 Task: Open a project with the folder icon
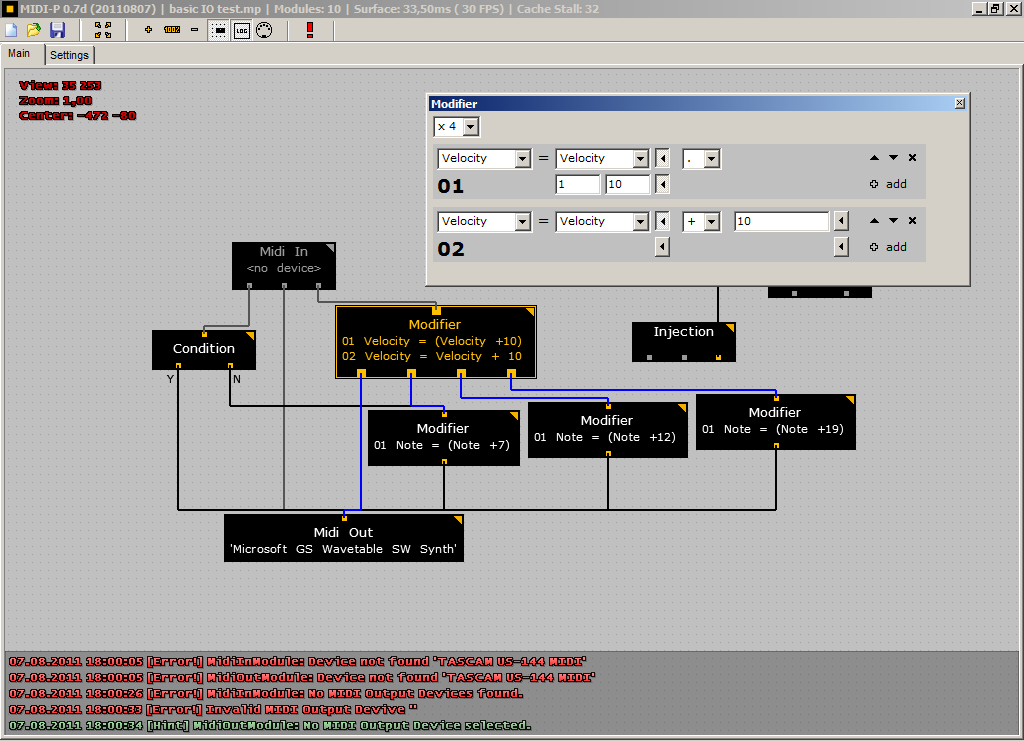click(33, 30)
